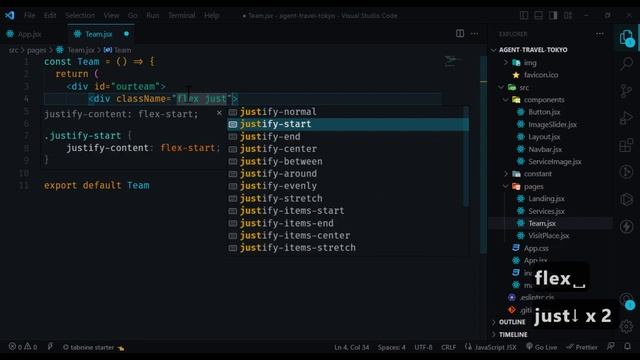Click the VS Code logo icon
This screenshot has width=640, height=360.
(10, 16)
